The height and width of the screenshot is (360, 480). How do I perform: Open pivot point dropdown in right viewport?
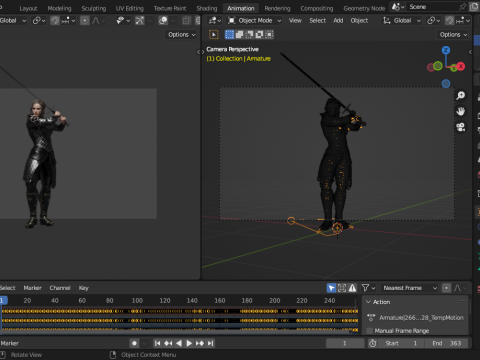(x=434, y=21)
